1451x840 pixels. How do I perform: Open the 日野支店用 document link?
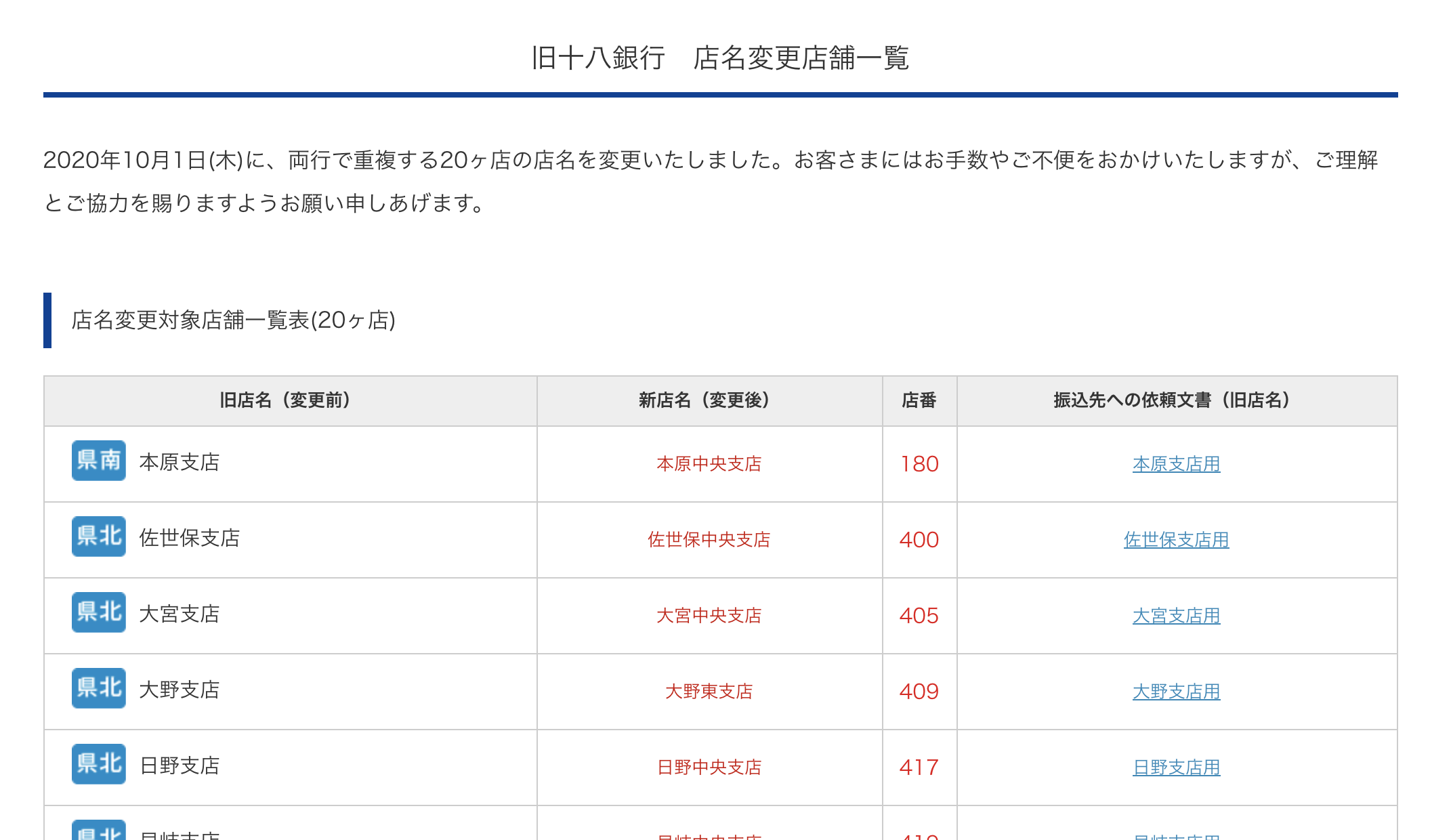pyautogui.click(x=1176, y=768)
